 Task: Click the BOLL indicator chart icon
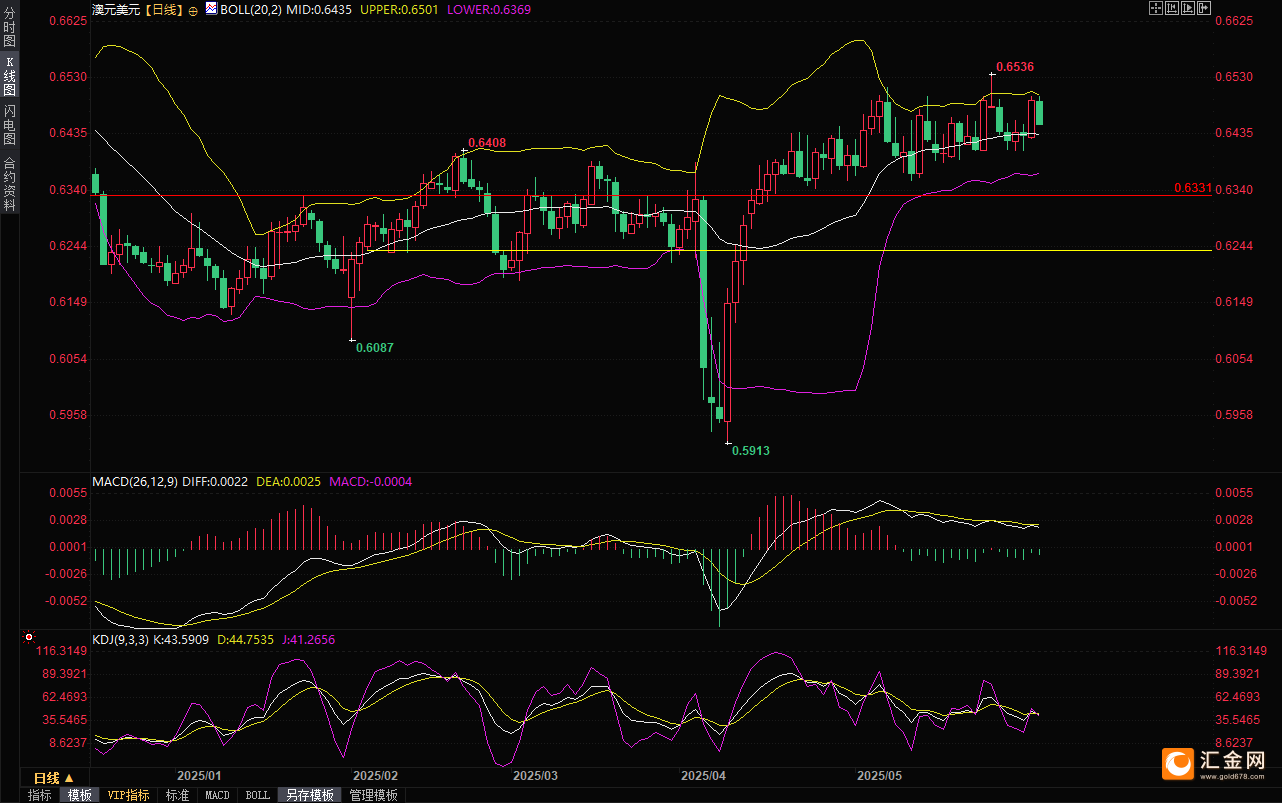[x=211, y=8]
